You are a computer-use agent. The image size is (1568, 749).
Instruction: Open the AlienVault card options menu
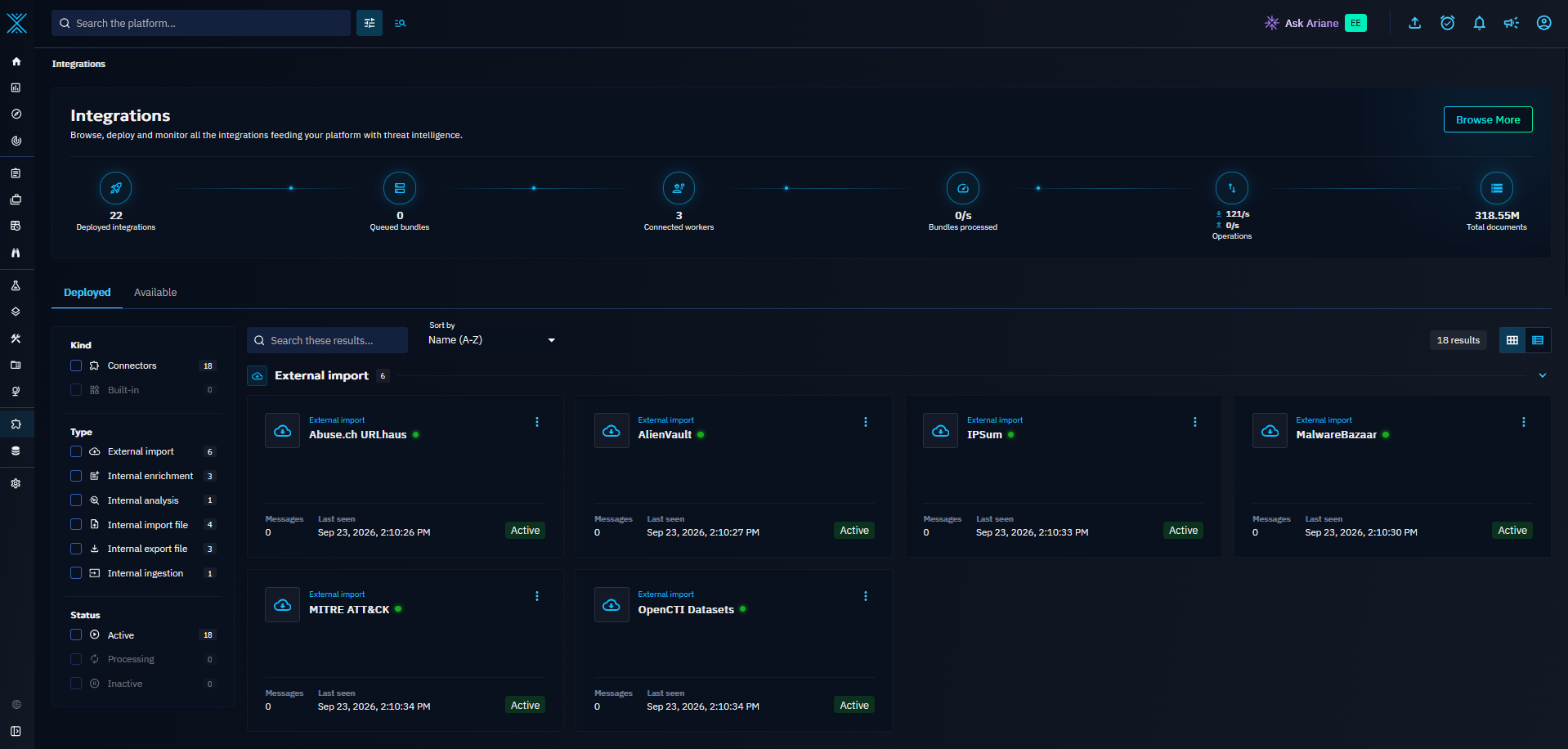coord(866,422)
